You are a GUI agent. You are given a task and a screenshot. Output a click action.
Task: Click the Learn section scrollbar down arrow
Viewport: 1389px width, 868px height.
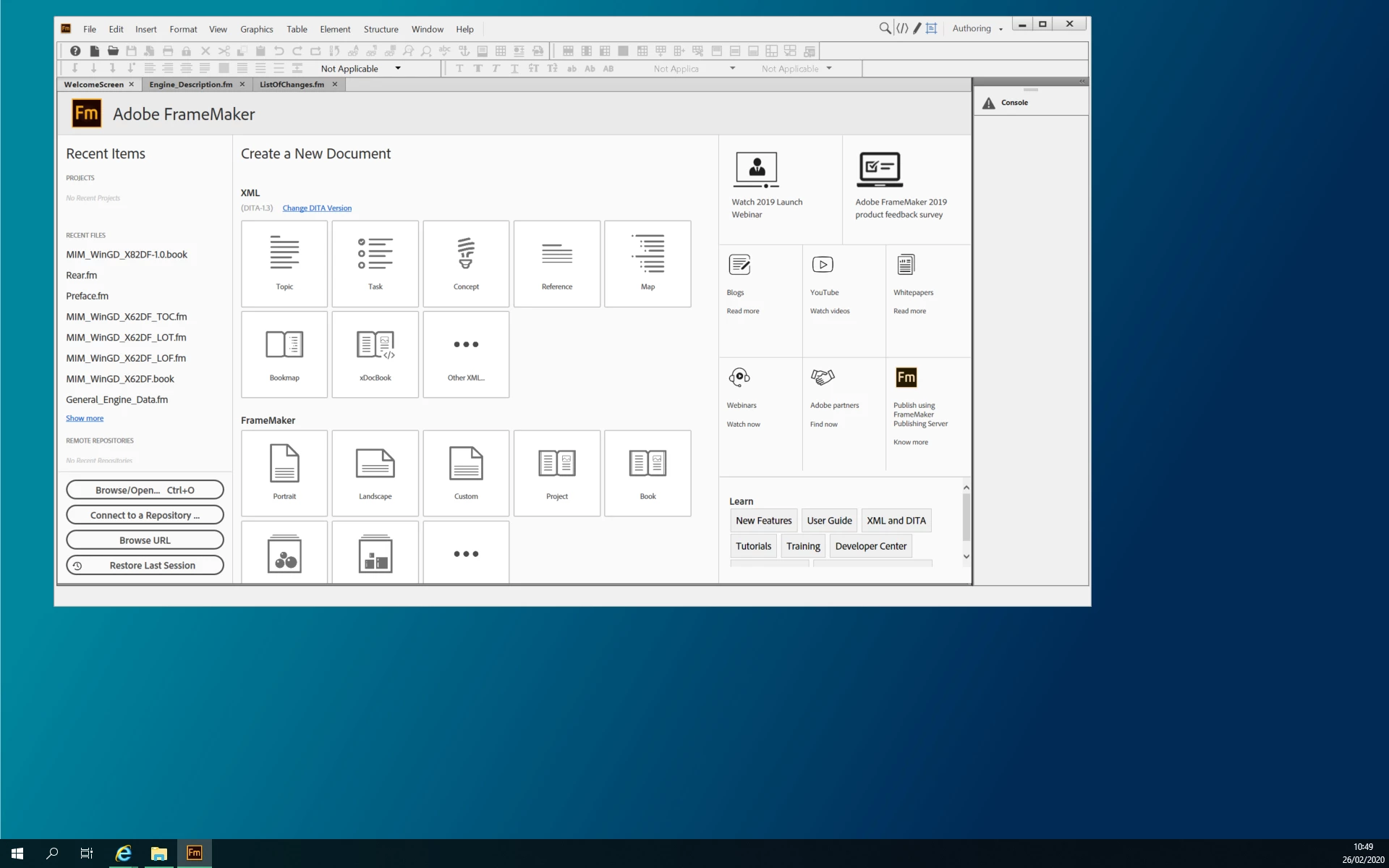coord(966,556)
